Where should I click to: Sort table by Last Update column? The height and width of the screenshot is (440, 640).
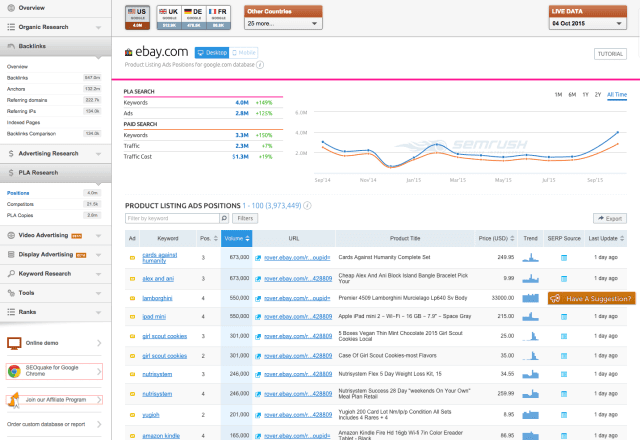tap(606, 238)
